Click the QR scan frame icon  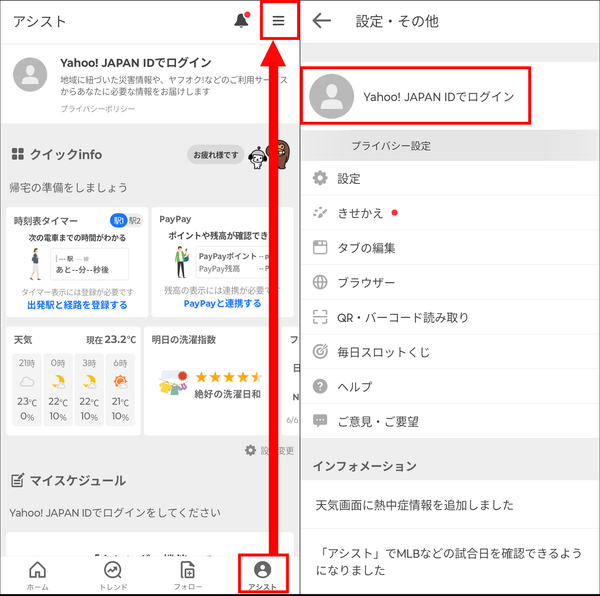click(320, 317)
